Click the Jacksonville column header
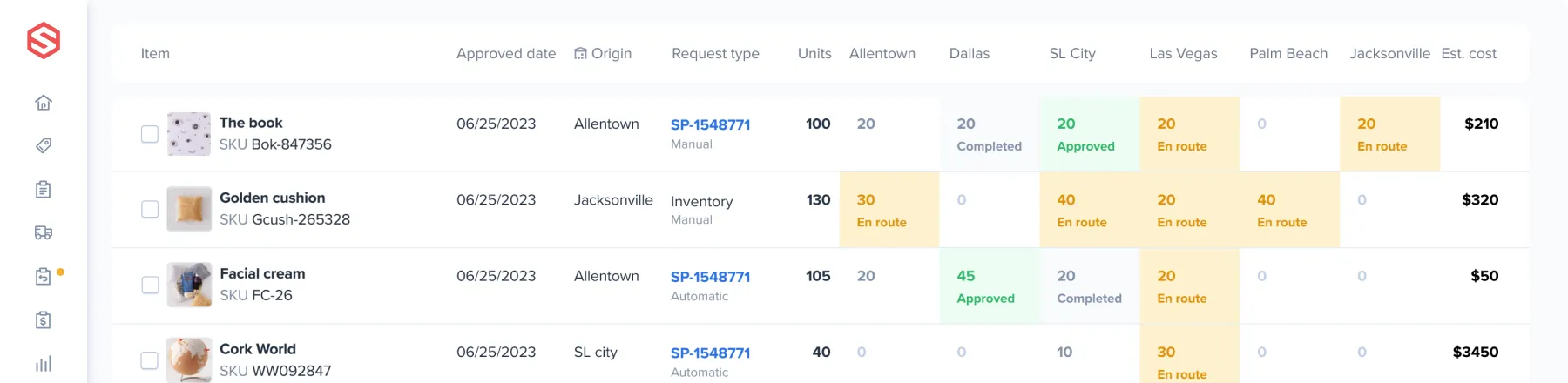The width and height of the screenshot is (1568, 383). tap(1389, 53)
